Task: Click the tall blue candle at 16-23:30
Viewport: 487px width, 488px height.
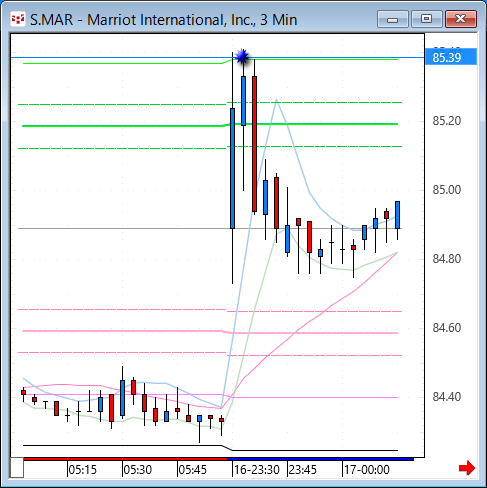Action: (x=232, y=168)
